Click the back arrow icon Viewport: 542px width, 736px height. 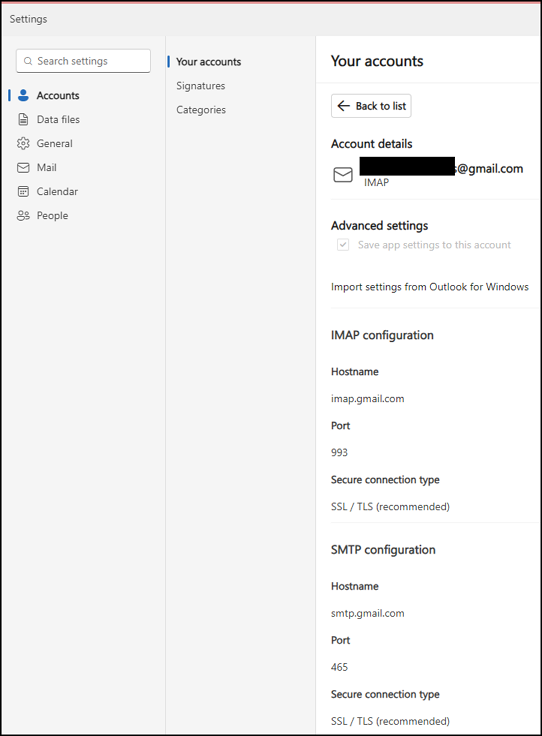point(344,106)
